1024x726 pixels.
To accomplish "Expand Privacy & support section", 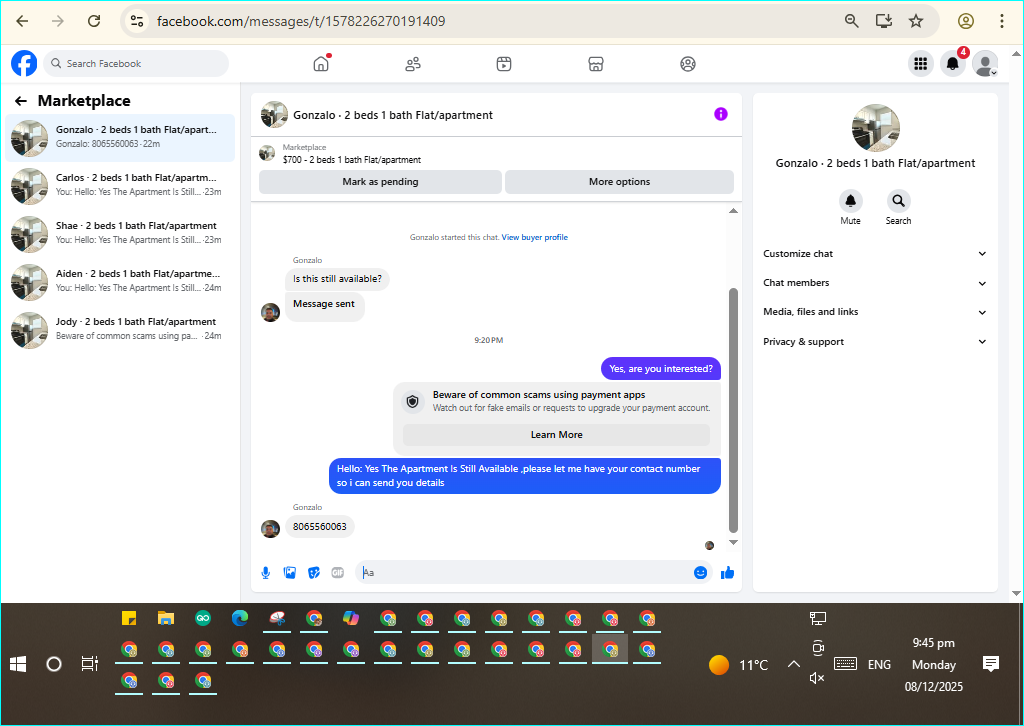I will (x=874, y=341).
